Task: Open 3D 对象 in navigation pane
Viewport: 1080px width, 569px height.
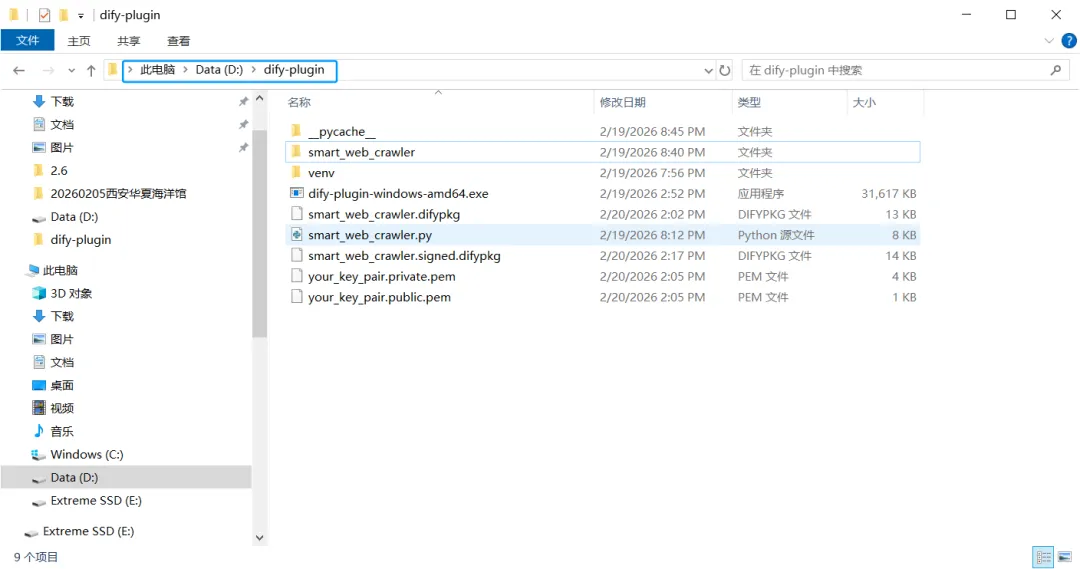Action: (71, 293)
